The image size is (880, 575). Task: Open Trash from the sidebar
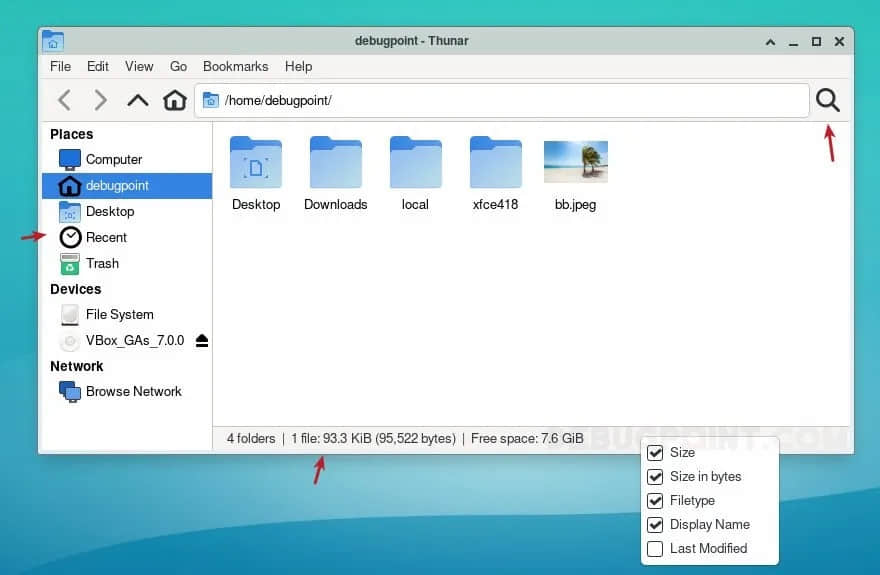[102, 264]
